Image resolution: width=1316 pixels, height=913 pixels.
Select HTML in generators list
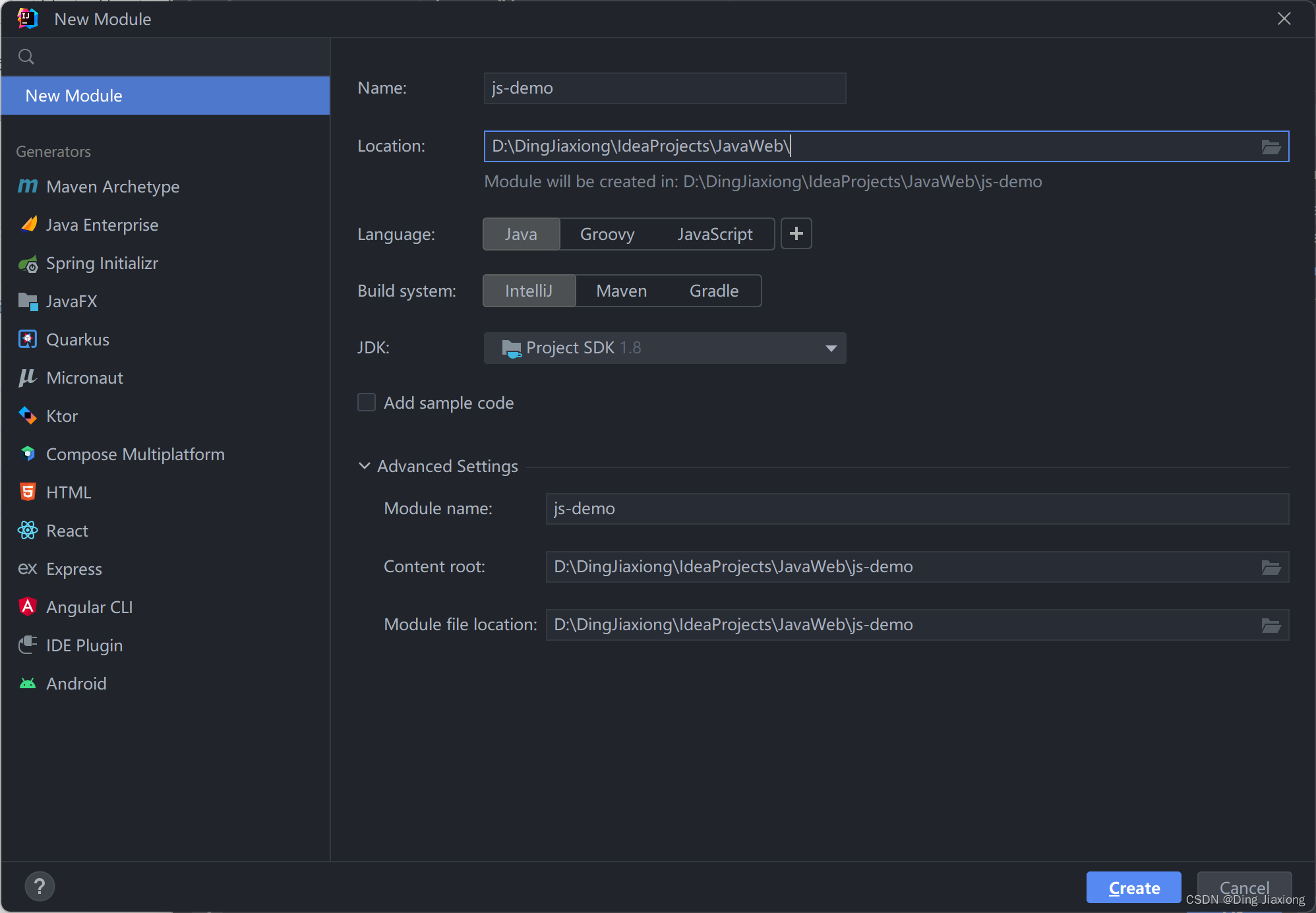pyautogui.click(x=69, y=492)
